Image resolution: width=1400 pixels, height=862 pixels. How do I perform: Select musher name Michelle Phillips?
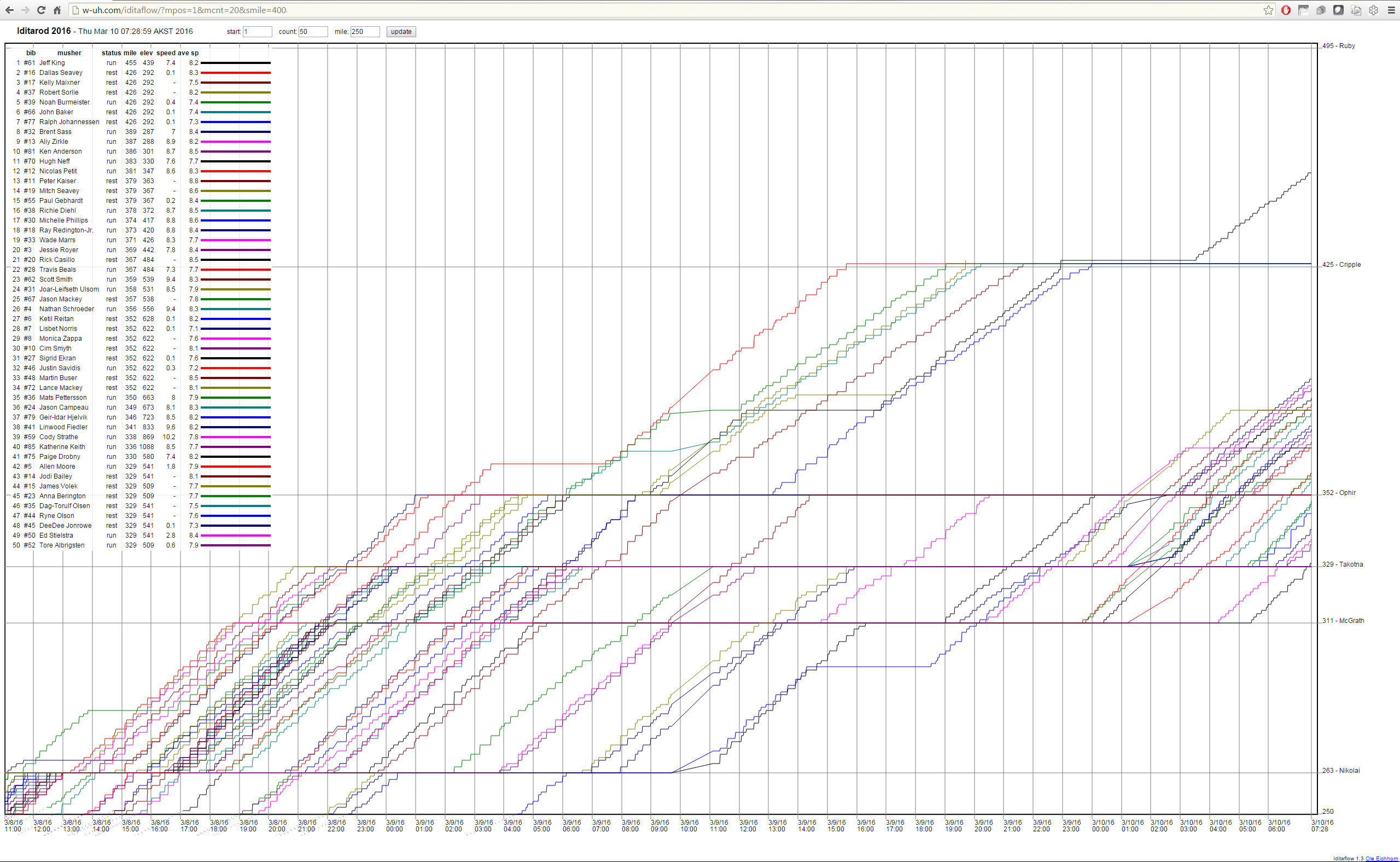pos(64,220)
